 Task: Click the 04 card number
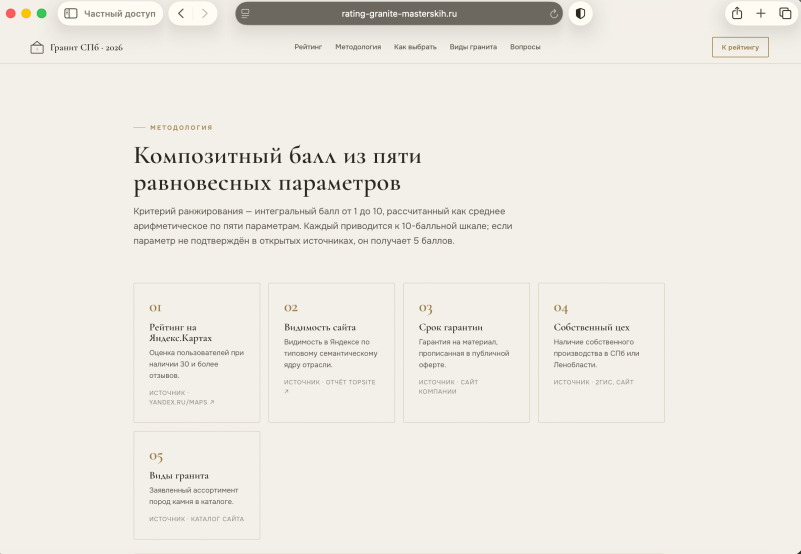pos(561,308)
